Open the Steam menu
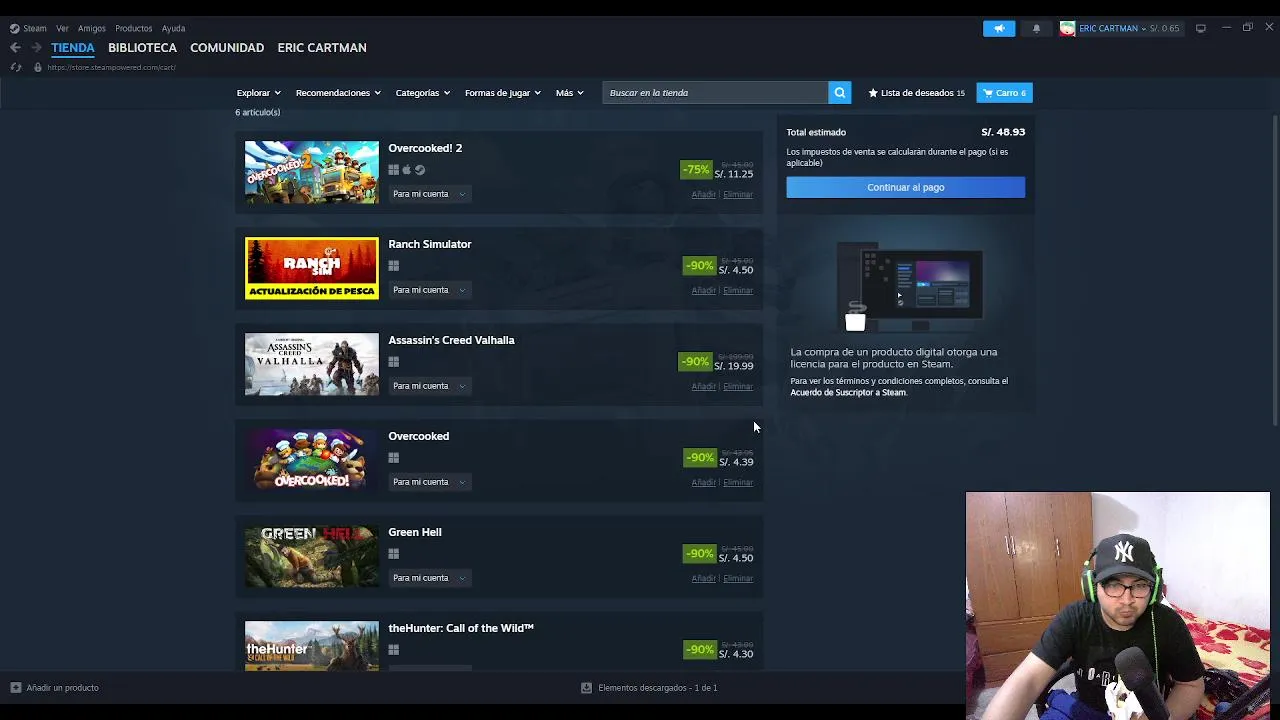The height and width of the screenshot is (720, 1280). tap(35, 28)
